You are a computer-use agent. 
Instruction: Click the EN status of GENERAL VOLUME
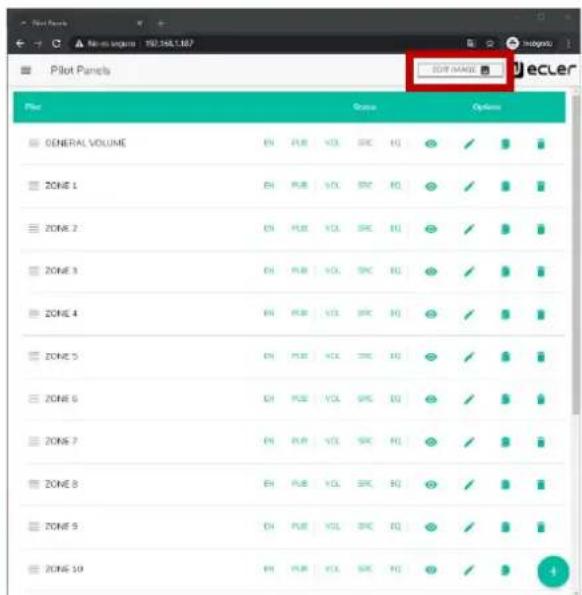(269, 143)
